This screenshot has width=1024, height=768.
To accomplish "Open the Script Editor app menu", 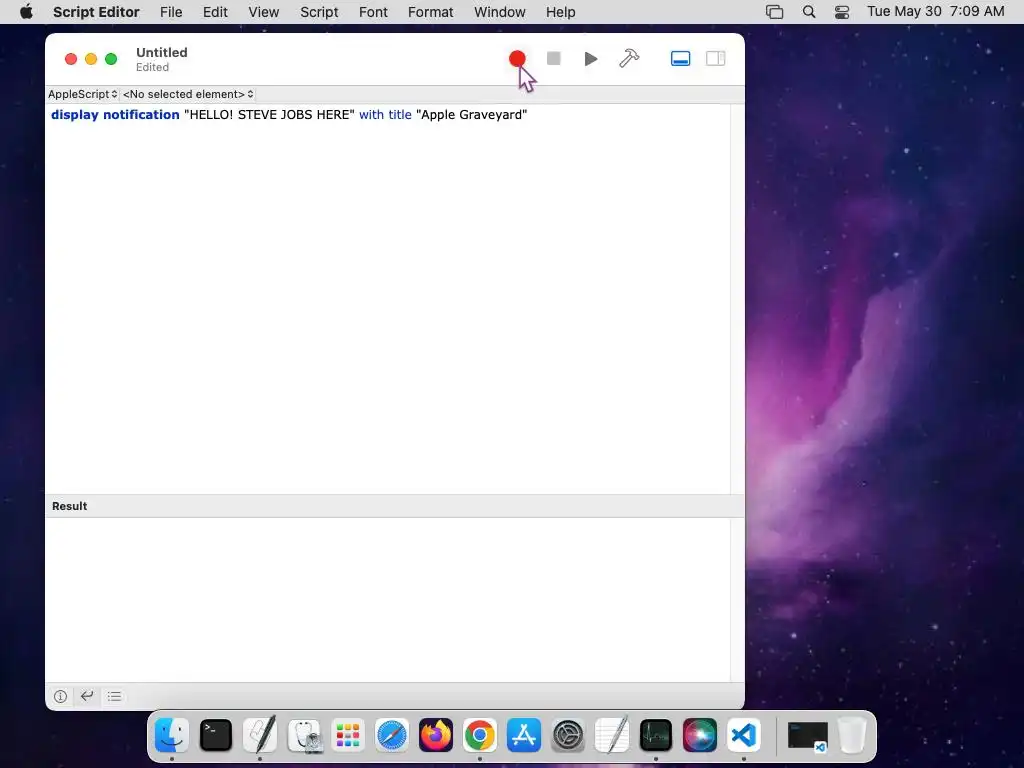I will click(96, 12).
